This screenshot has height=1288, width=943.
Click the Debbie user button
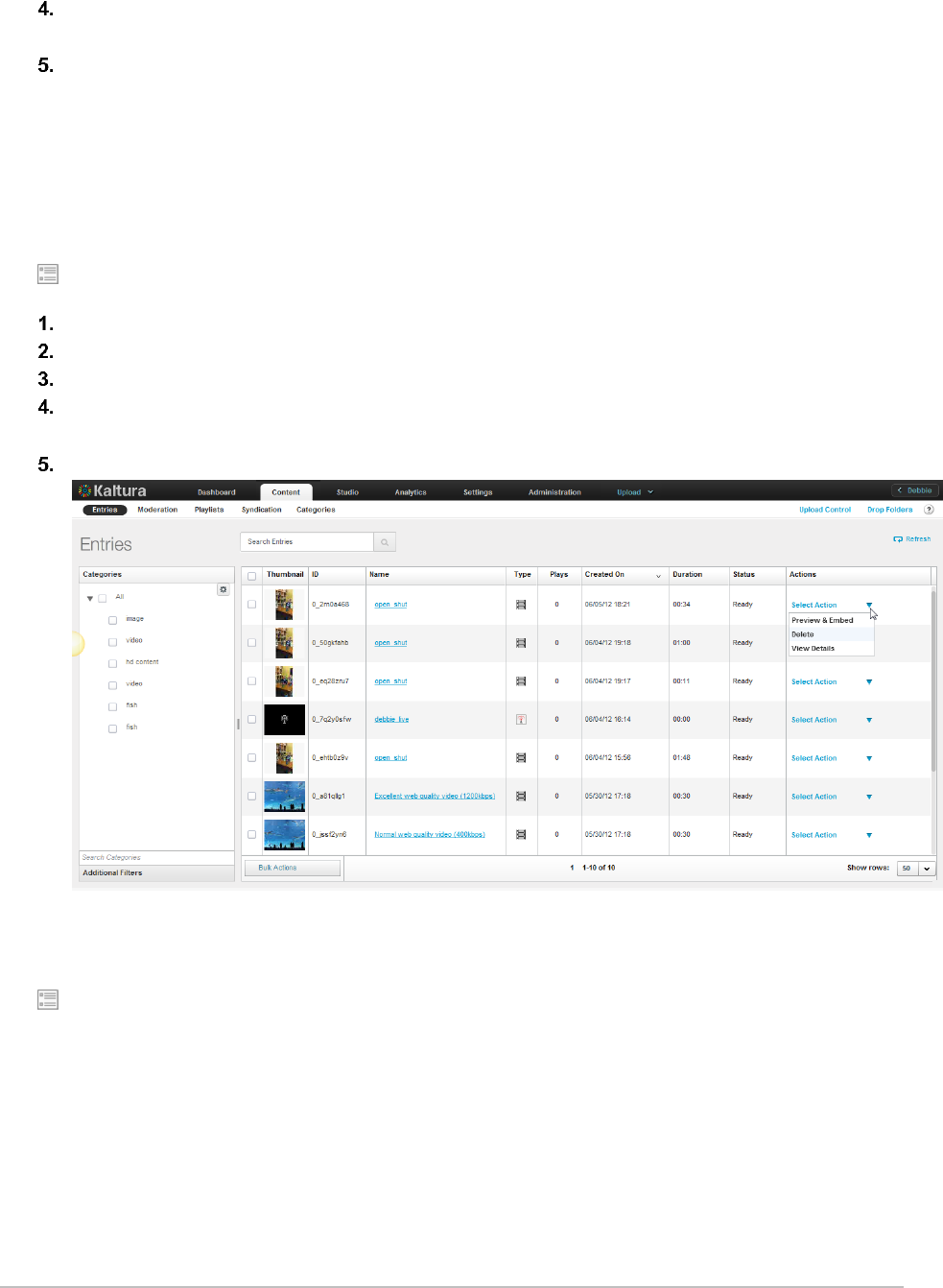(x=914, y=490)
